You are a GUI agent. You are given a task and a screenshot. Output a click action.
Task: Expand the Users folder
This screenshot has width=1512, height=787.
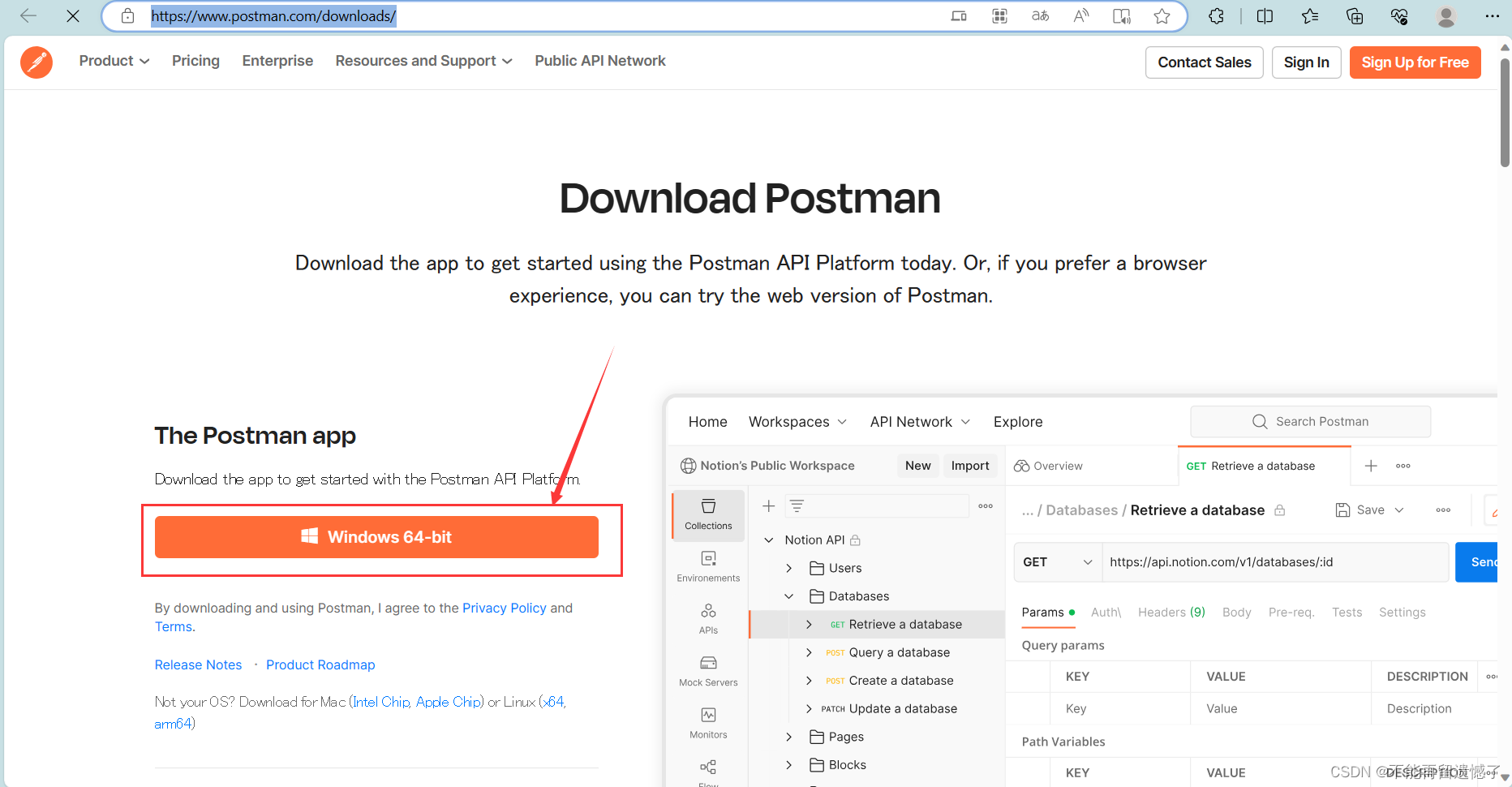point(788,568)
